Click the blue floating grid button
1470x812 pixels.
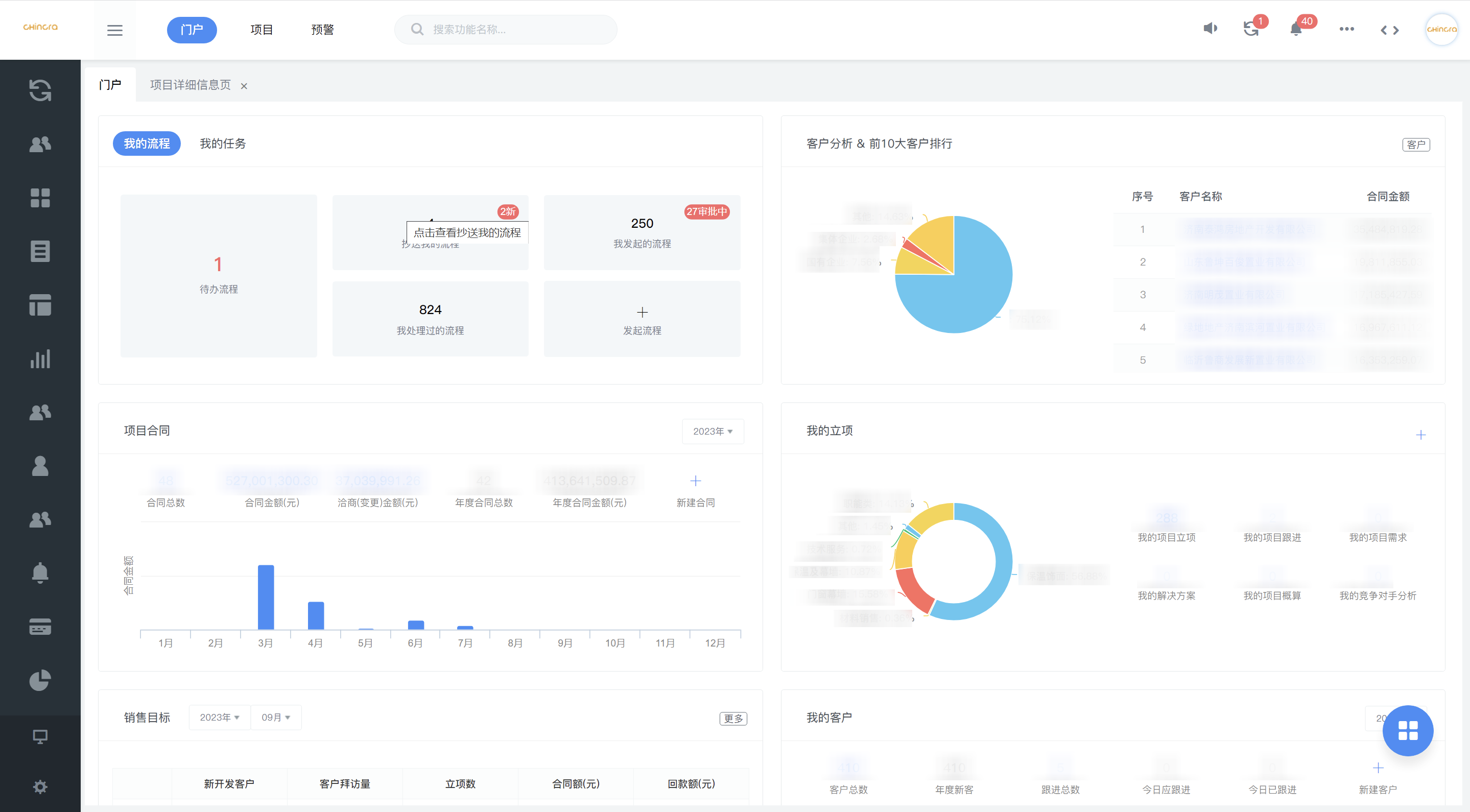coord(1407,730)
